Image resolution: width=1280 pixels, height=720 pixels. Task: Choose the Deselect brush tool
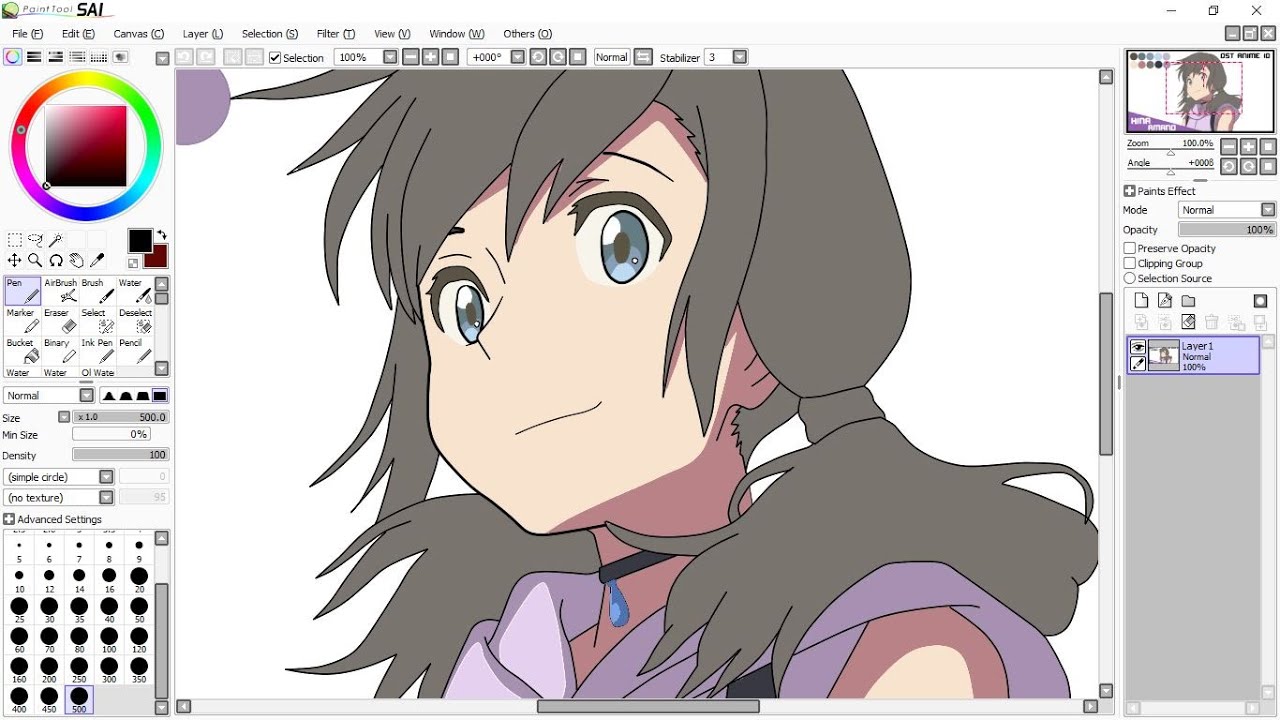tap(135, 320)
